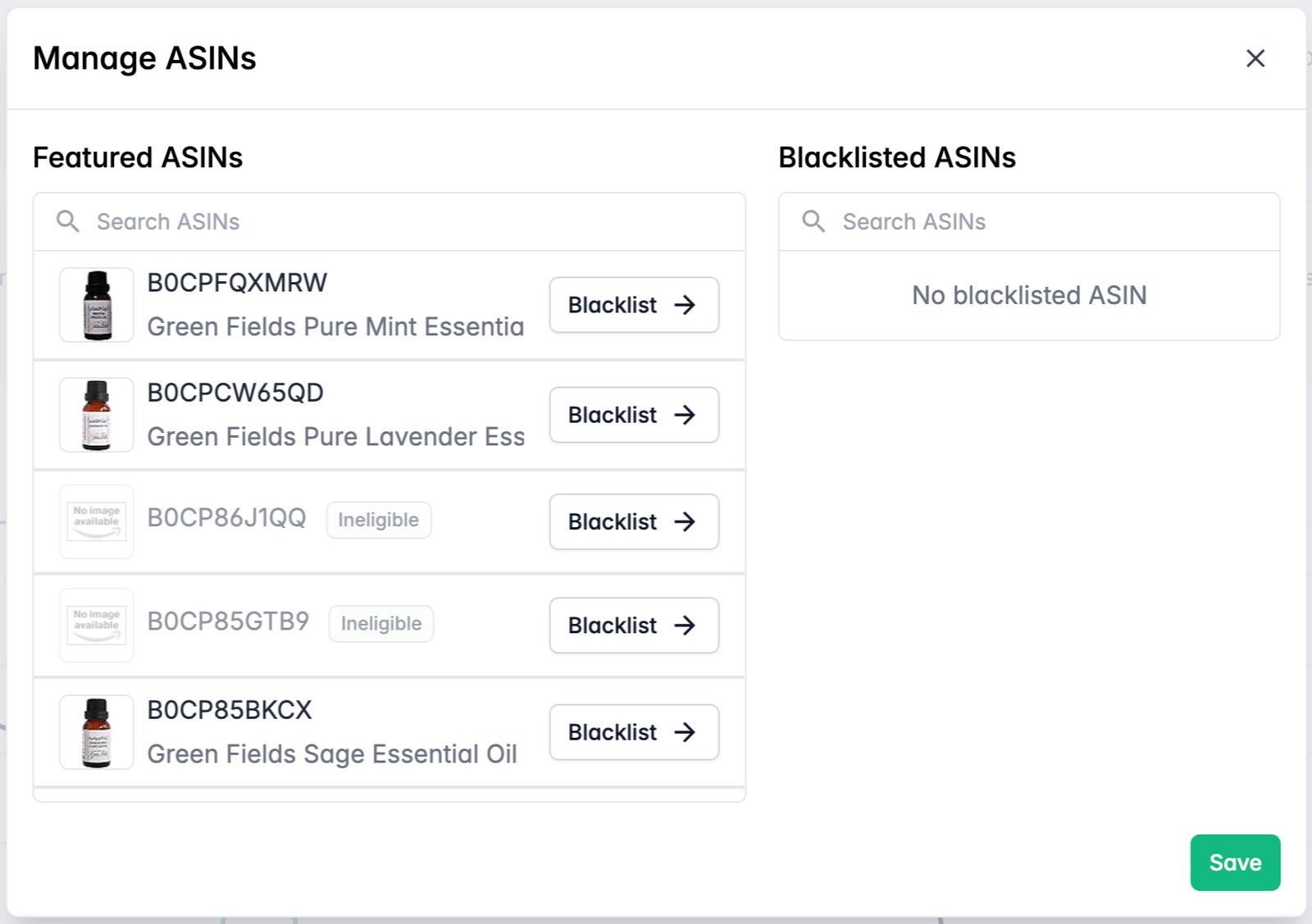Blacklist ASIN B0CPFQXMRW

634,305
